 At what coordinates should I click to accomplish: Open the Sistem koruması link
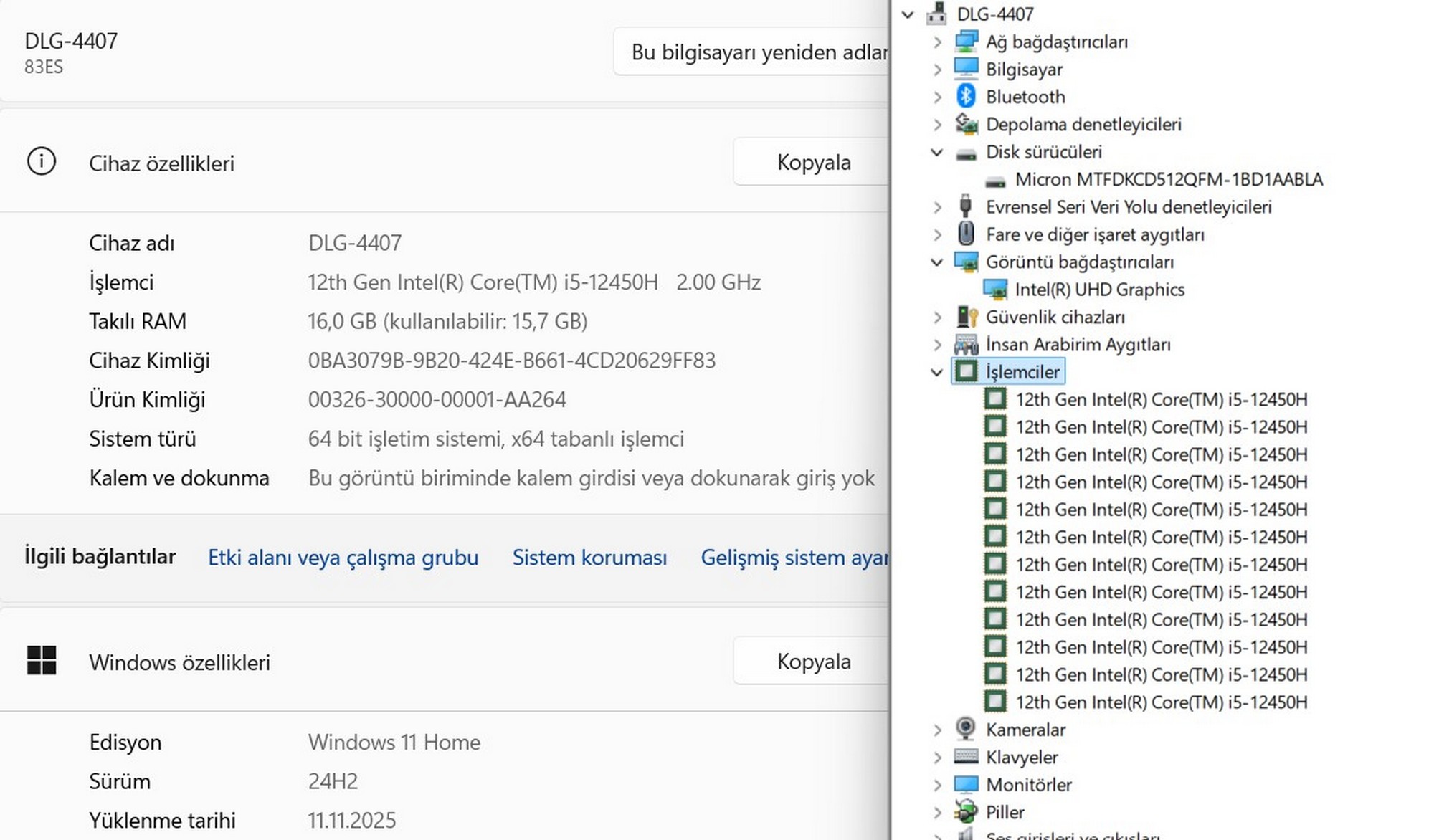coord(589,558)
